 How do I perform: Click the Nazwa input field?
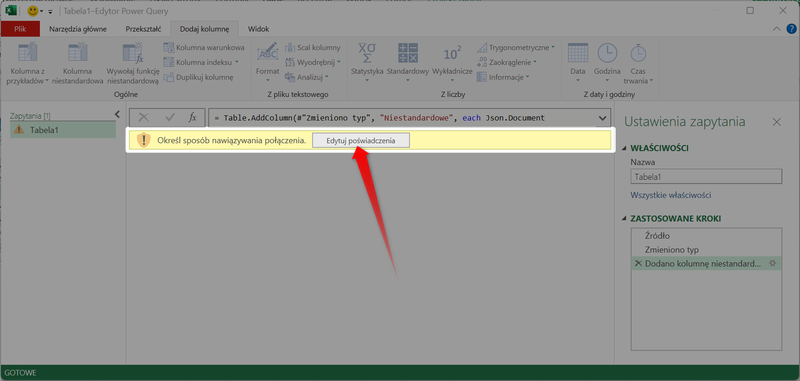pyautogui.click(x=706, y=177)
